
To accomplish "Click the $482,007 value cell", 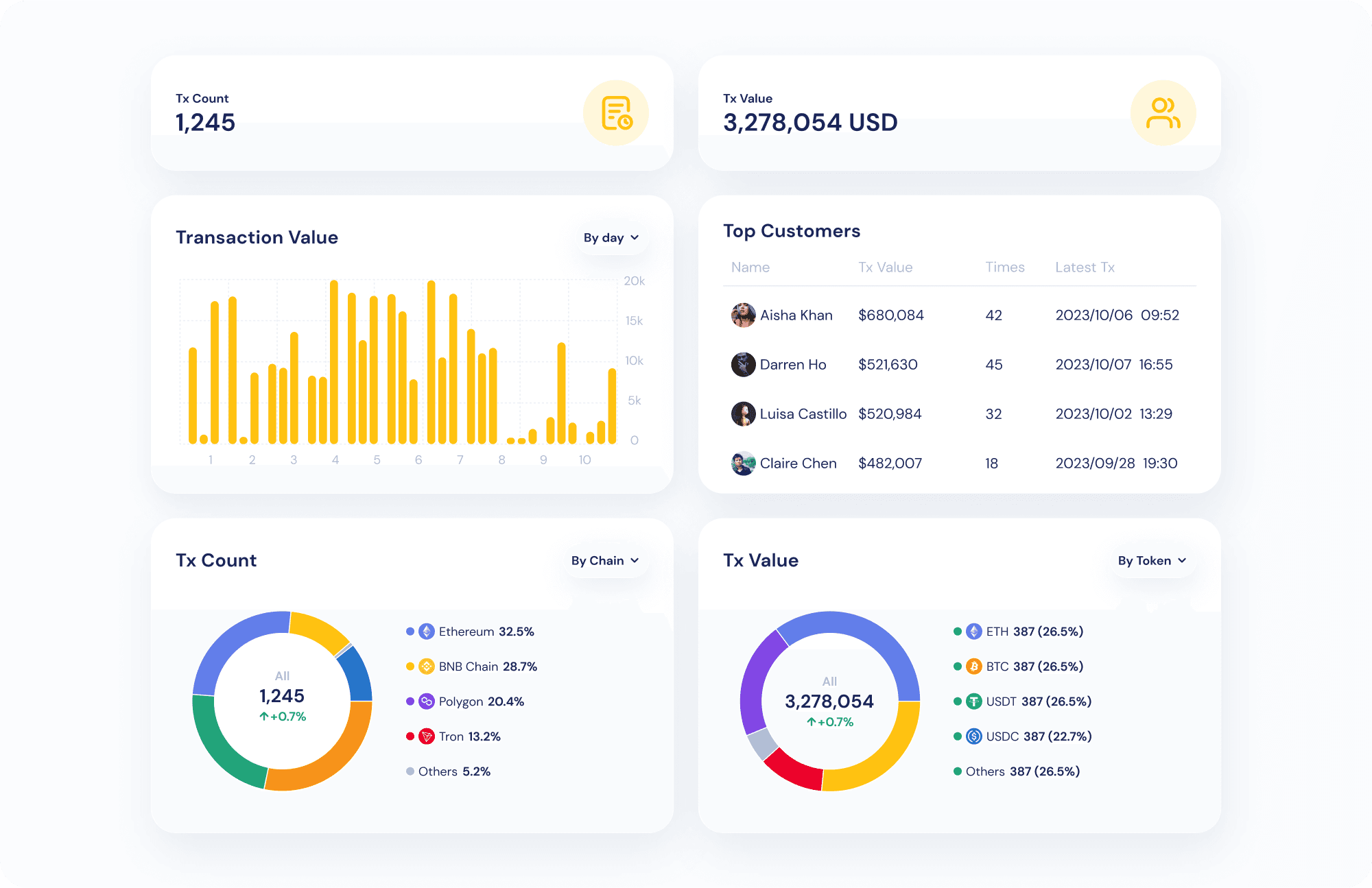I will (890, 464).
